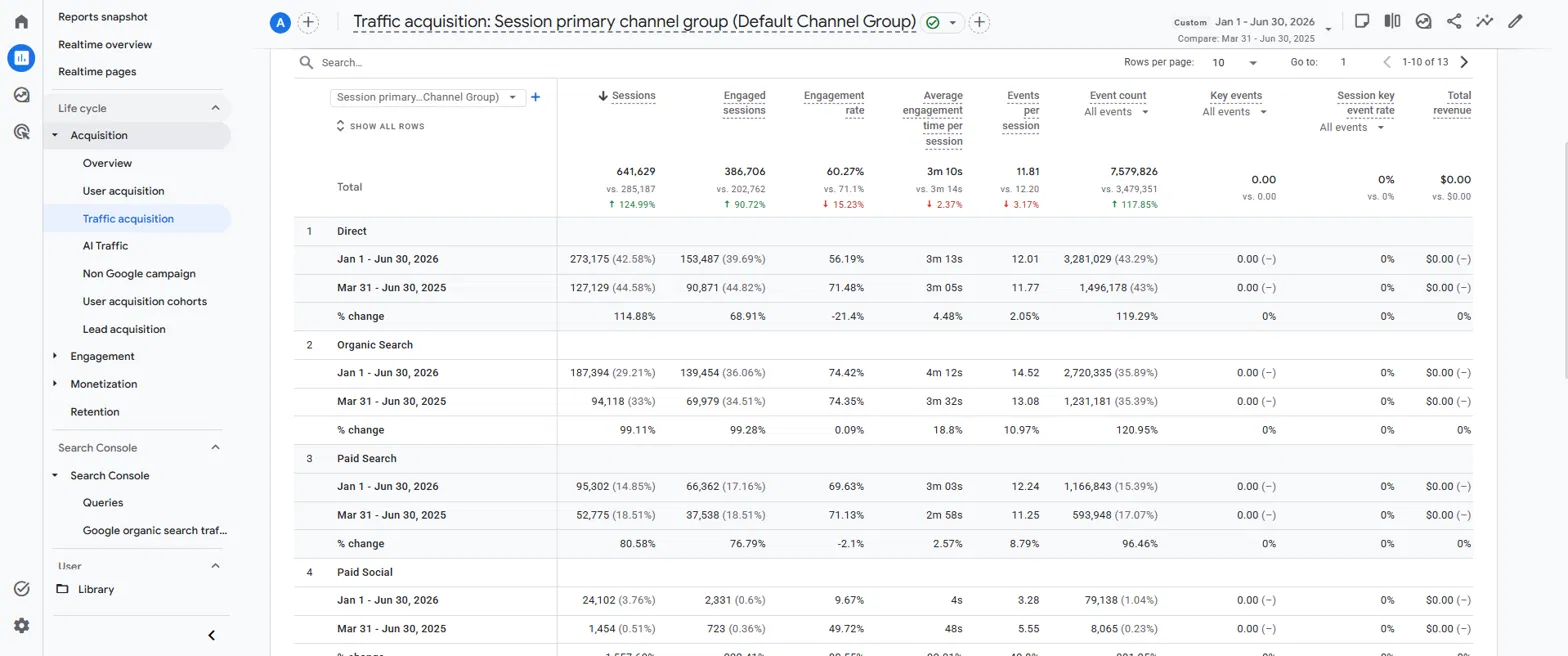
Task: Select Traffic acquisition in sidebar
Action: point(128,218)
